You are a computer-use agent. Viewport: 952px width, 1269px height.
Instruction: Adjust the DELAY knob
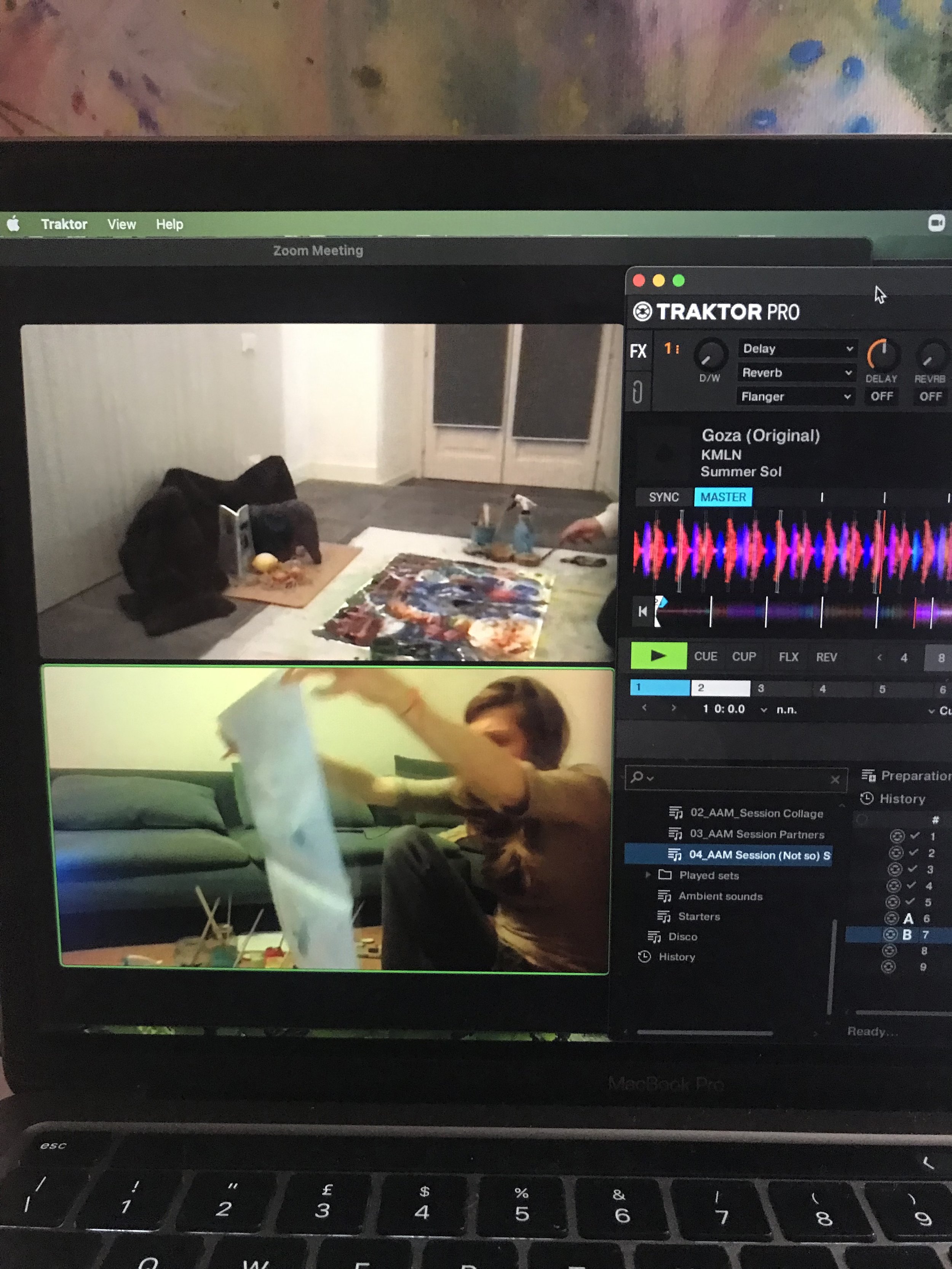coord(883,355)
